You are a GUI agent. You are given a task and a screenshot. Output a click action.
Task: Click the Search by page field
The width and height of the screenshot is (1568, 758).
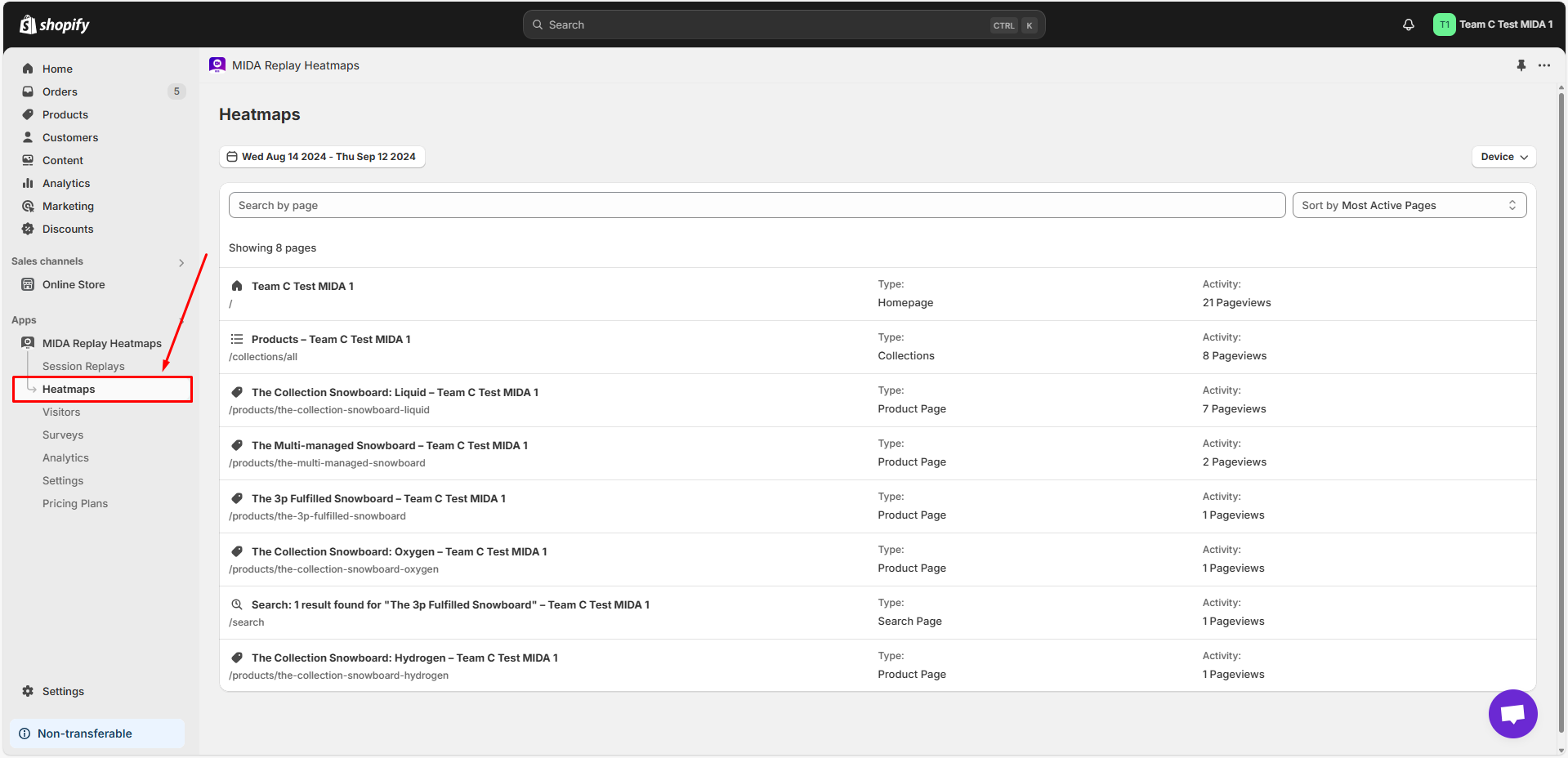pos(756,205)
